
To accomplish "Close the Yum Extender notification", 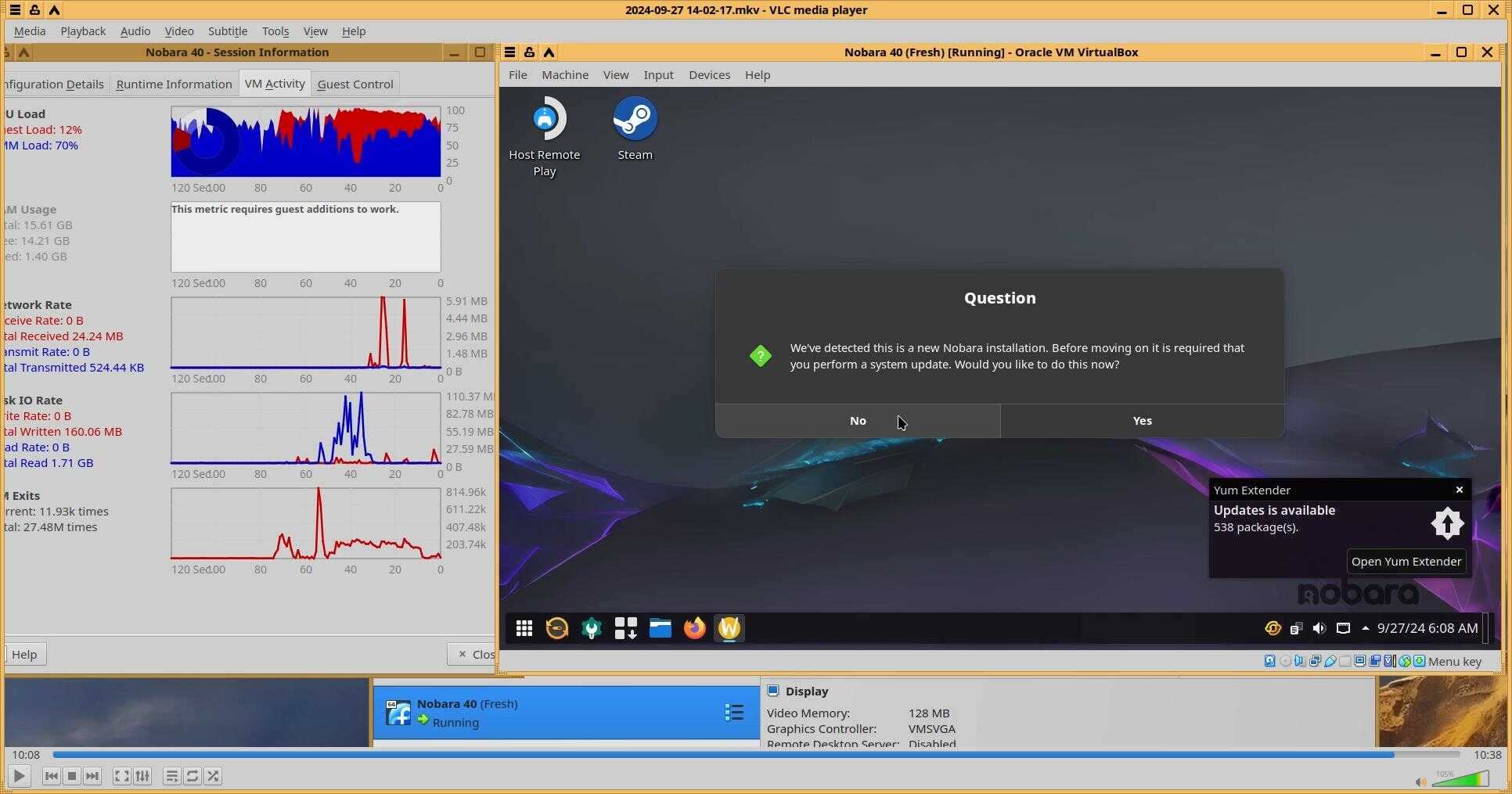I will (1460, 490).
